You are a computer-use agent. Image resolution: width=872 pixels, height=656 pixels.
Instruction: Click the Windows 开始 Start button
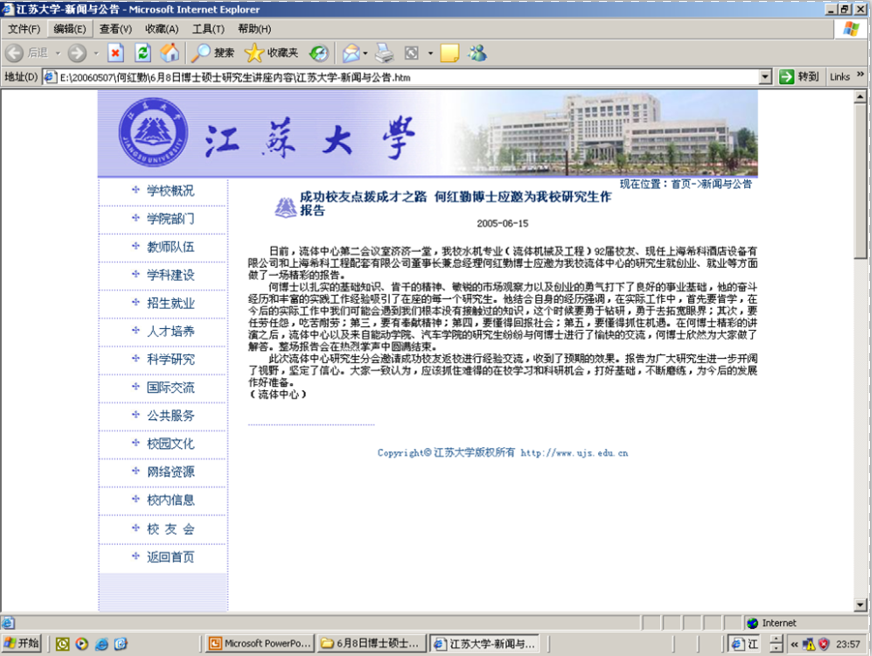22,643
